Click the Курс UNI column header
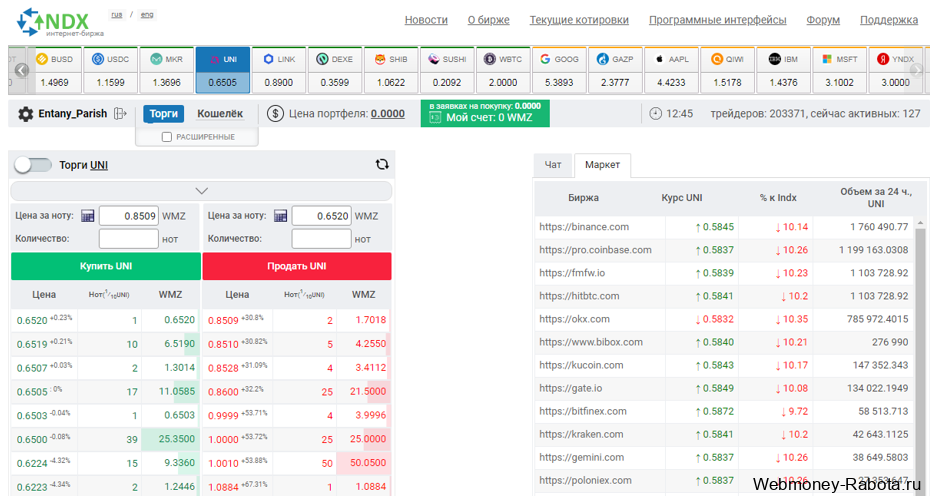 coord(681,198)
